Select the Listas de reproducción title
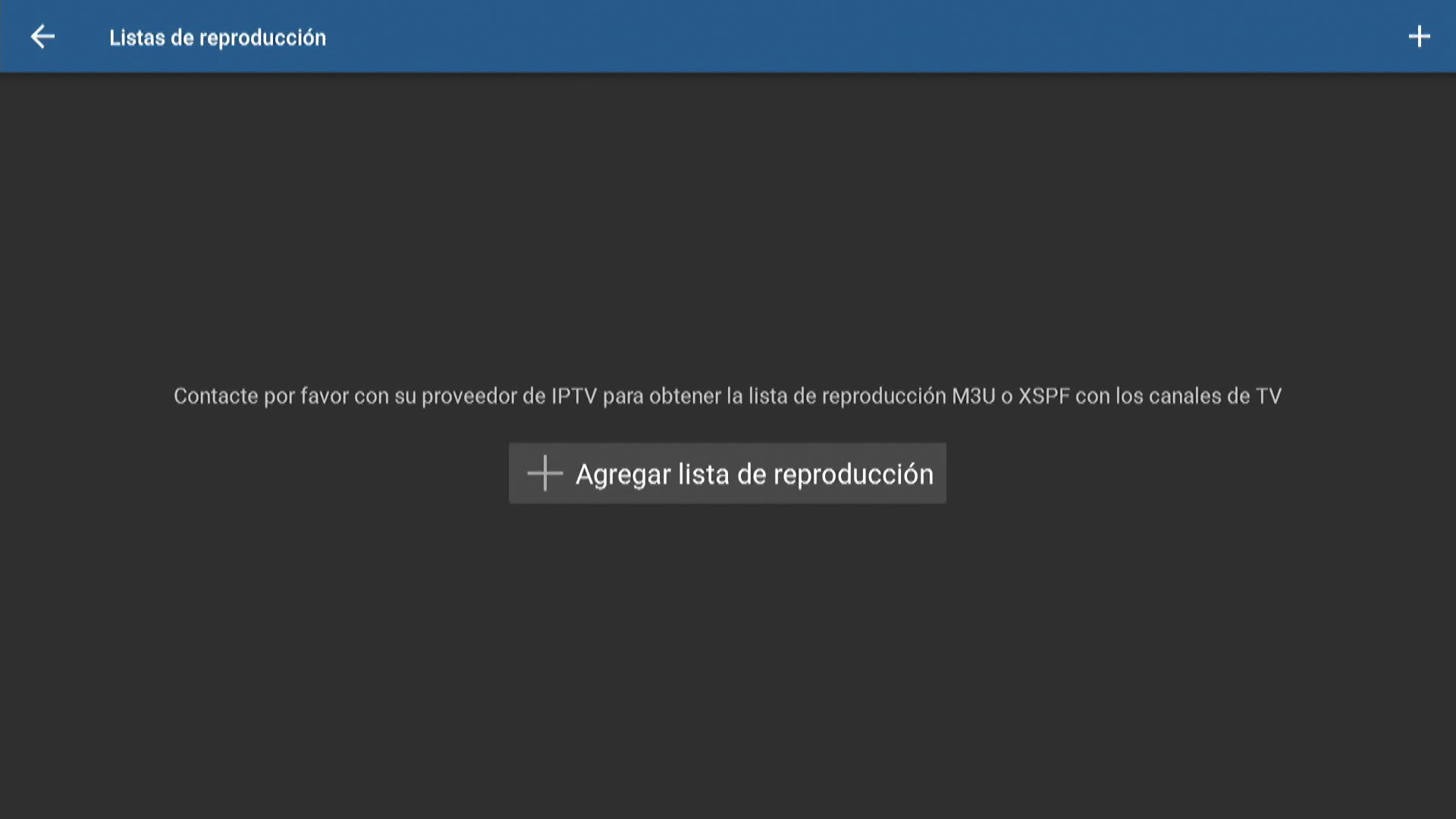The width and height of the screenshot is (1456, 819). tap(218, 37)
